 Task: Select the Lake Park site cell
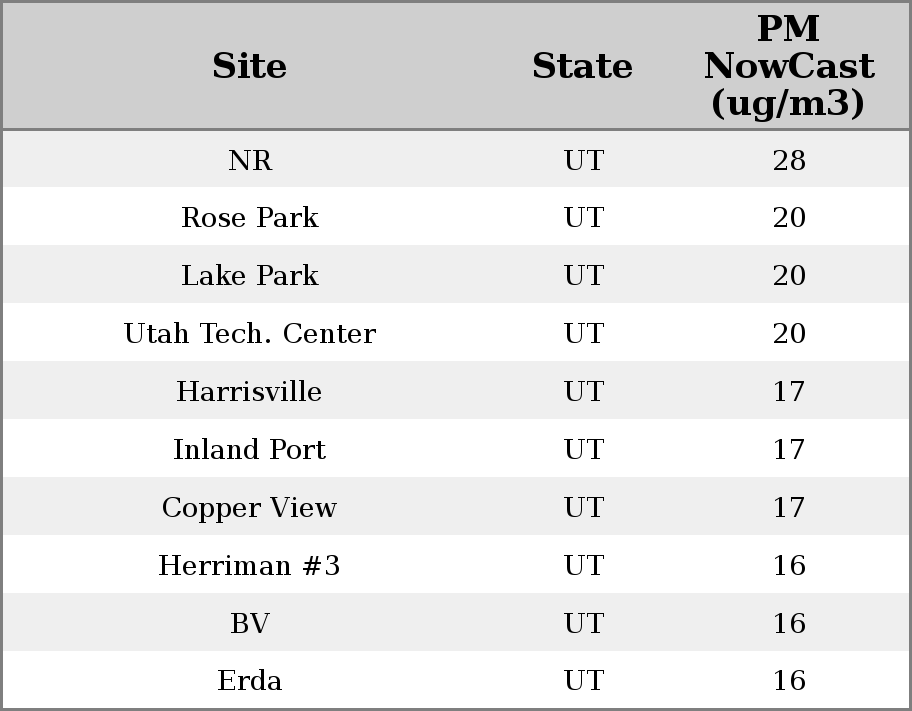(x=250, y=276)
